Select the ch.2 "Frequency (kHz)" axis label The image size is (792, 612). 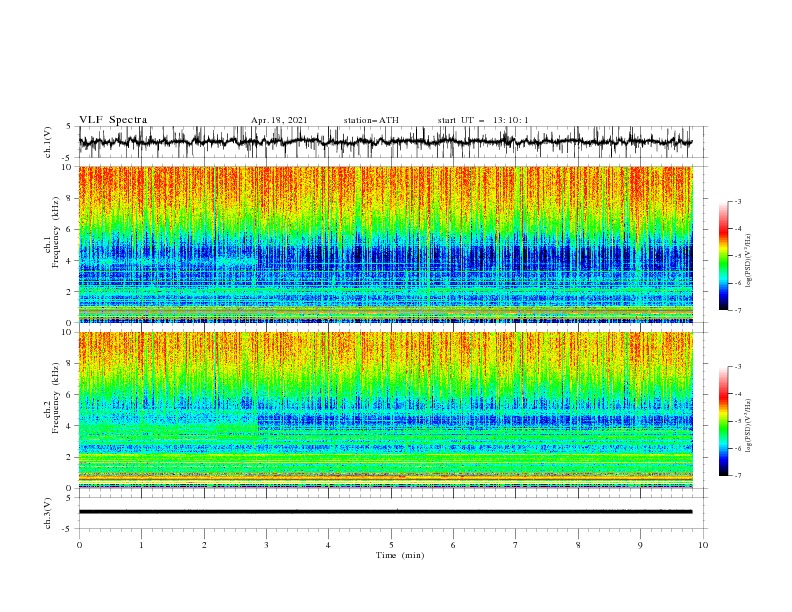(x=56, y=397)
